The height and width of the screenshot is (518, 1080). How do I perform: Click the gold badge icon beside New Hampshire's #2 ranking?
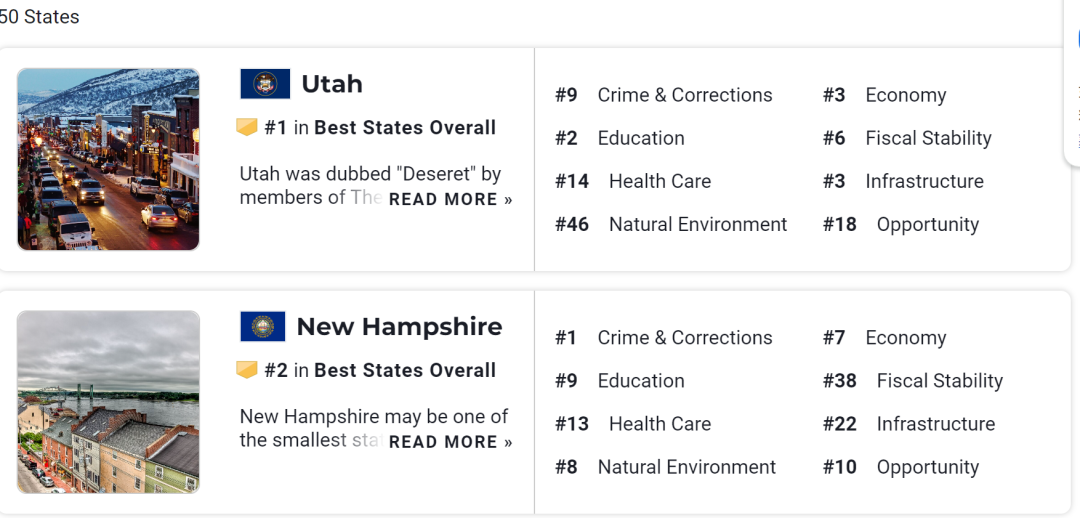tap(247, 370)
